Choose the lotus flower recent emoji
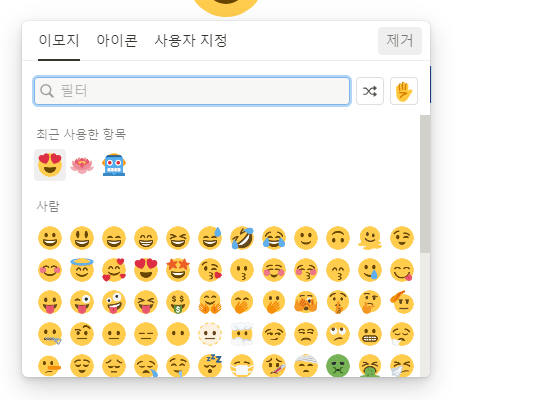The width and height of the screenshot is (560, 400). (x=82, y=165)
